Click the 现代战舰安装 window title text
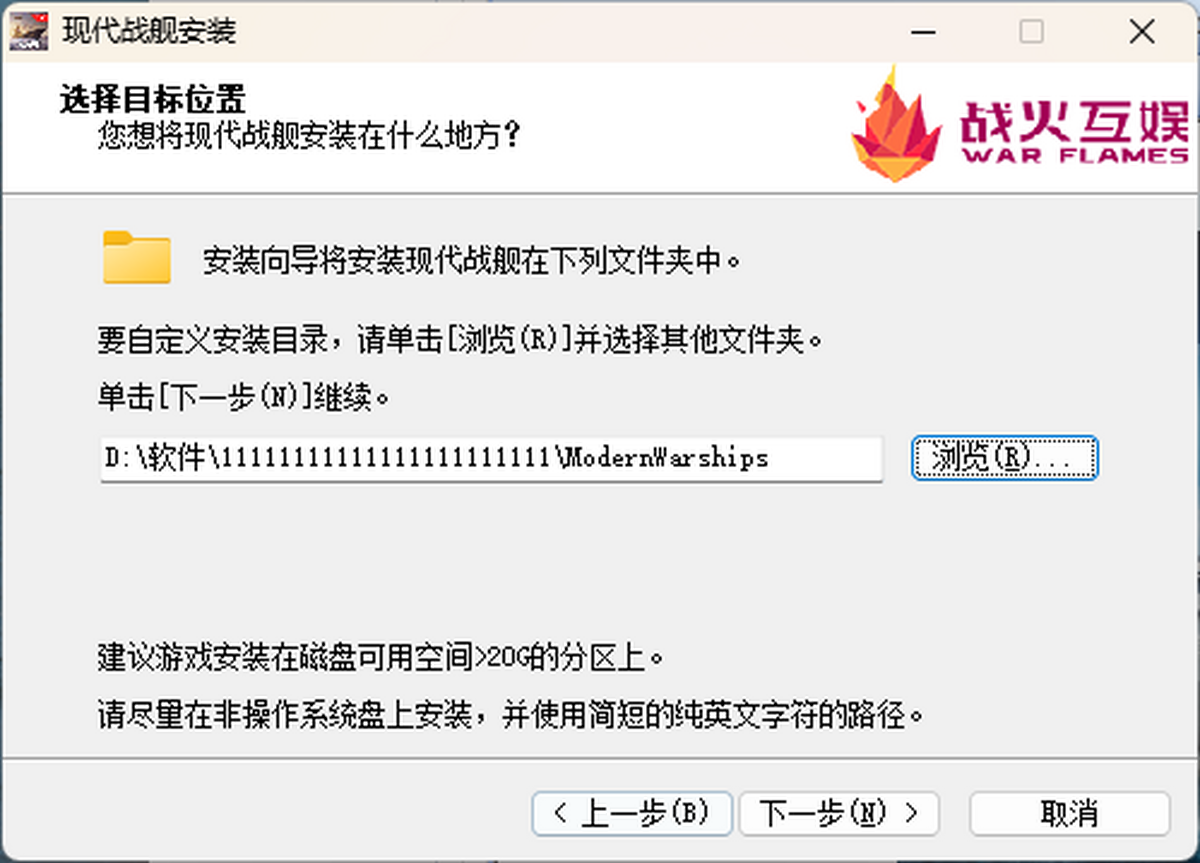Viewport: 1200px width, 863px height. (149, 31)
